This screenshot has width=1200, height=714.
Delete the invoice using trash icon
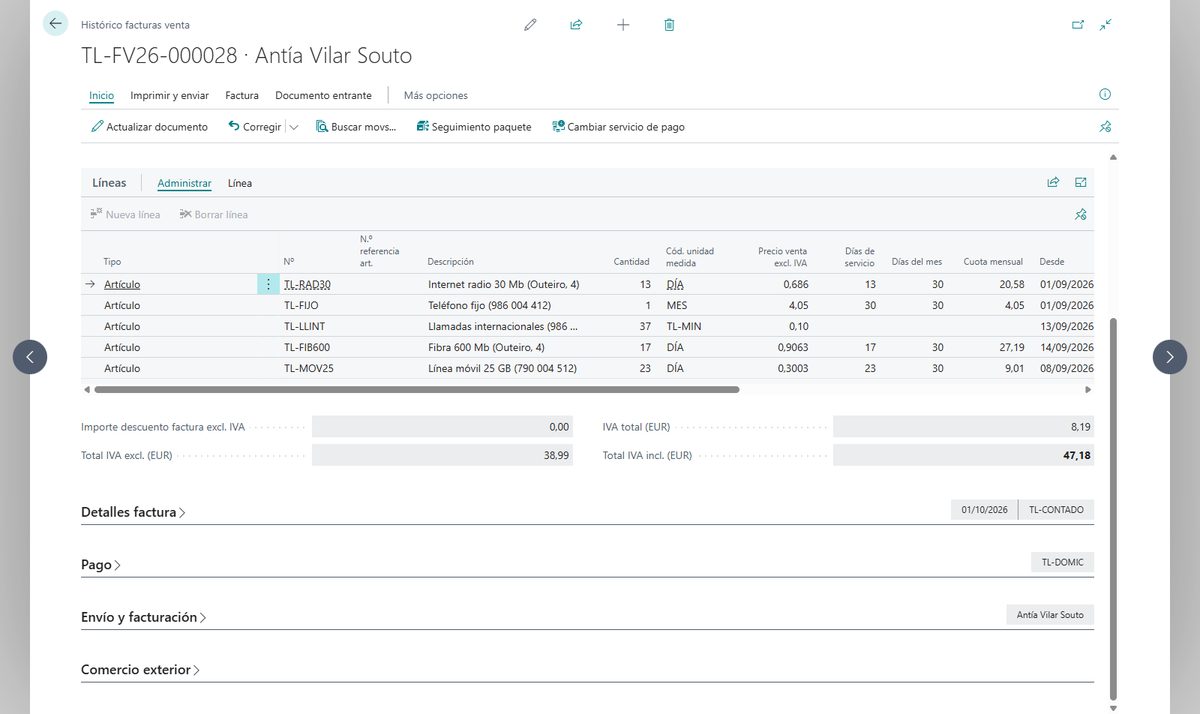coord(669,25)
